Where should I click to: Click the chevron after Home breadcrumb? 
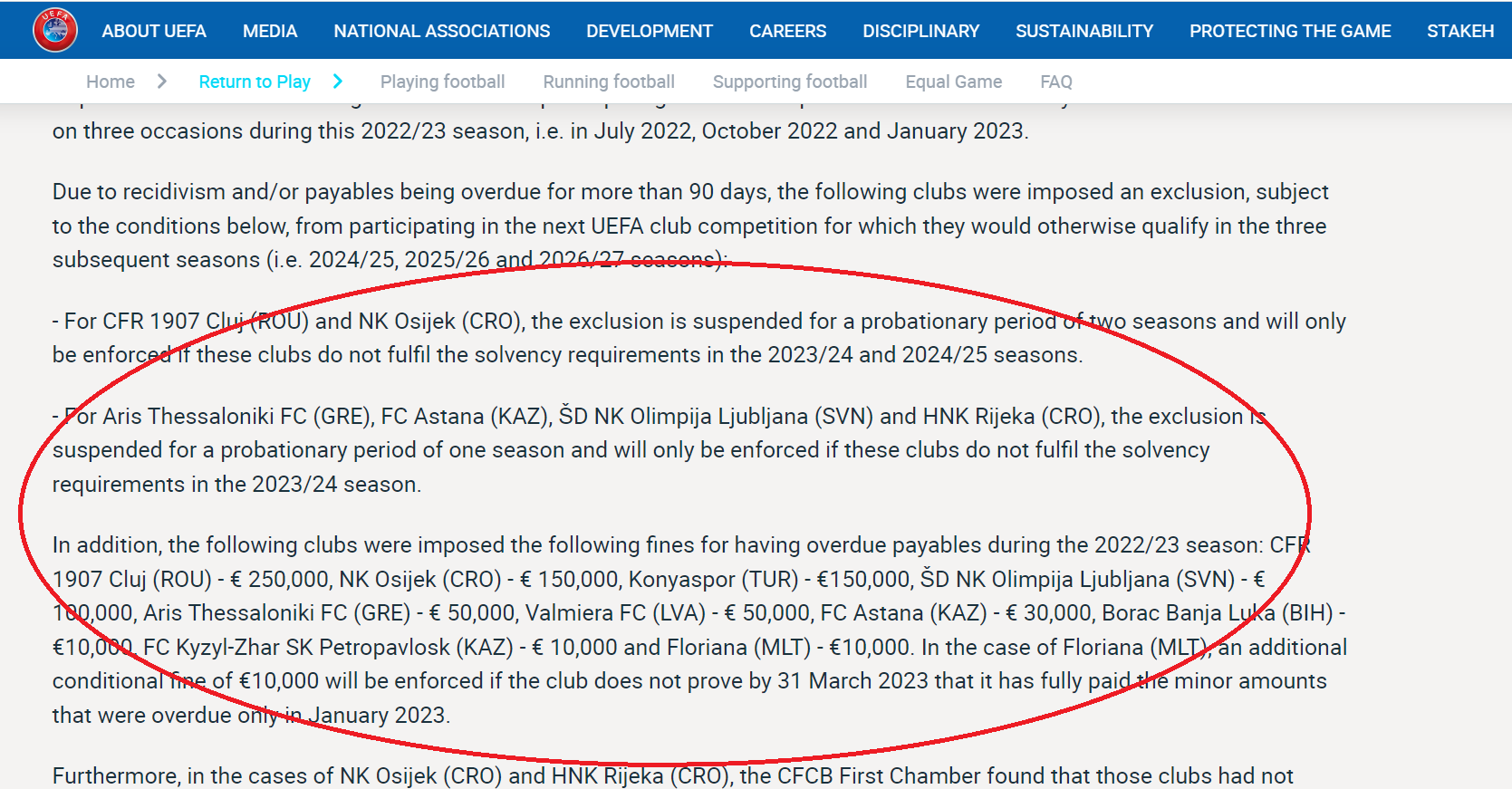coord(162,82)
